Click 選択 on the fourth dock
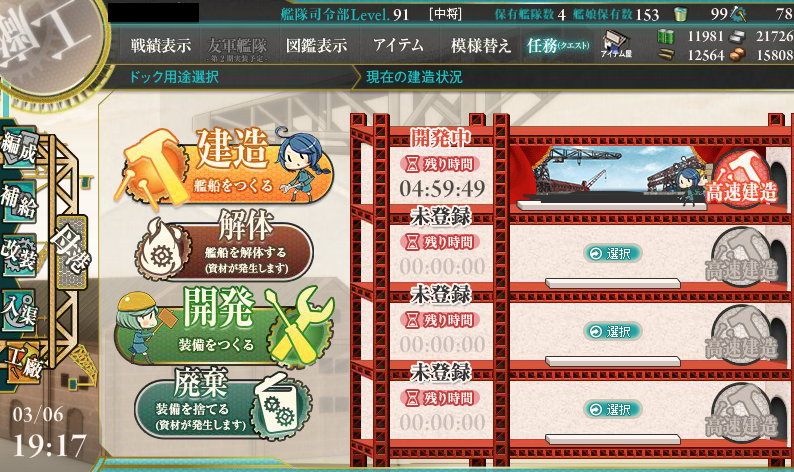Image resolution: width=794 pixels, height=472 pixels. (613, 409)
